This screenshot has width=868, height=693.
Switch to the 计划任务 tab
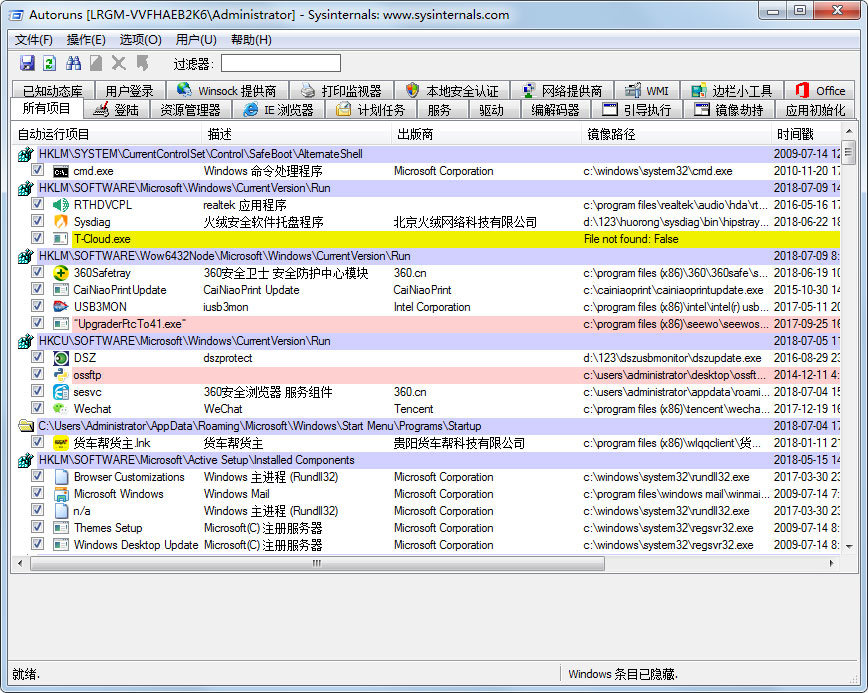[371, 110]
